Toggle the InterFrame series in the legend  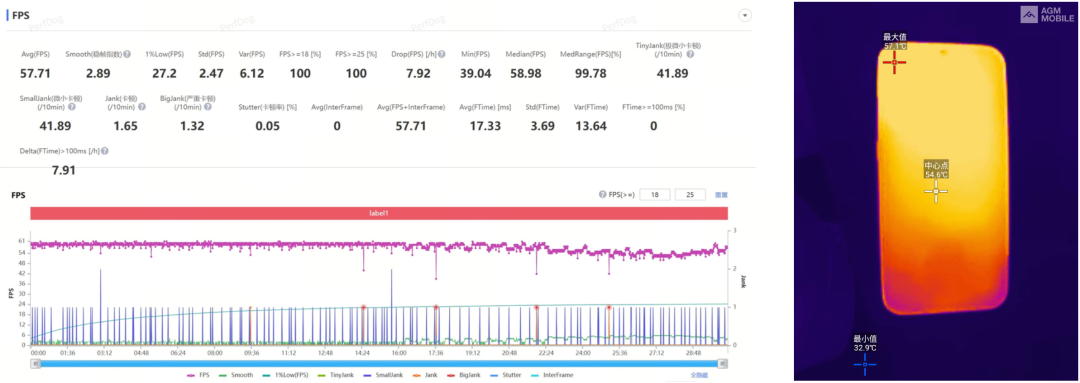(551, 375)
